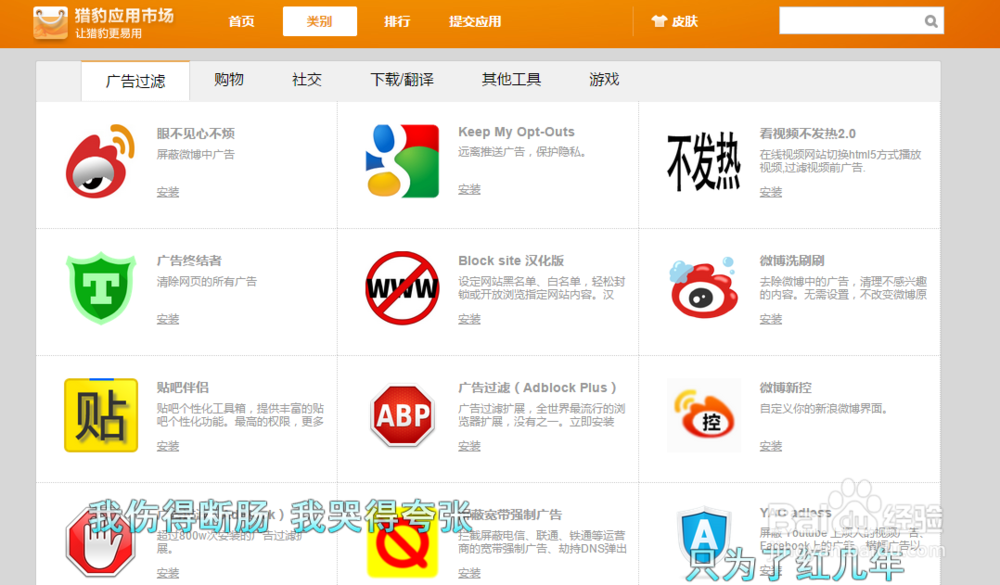Screen dimensions: 1000x585
Task: Open the 广告终结者 green shield icon
Action: pyautogui.click(x=101, y=288)
